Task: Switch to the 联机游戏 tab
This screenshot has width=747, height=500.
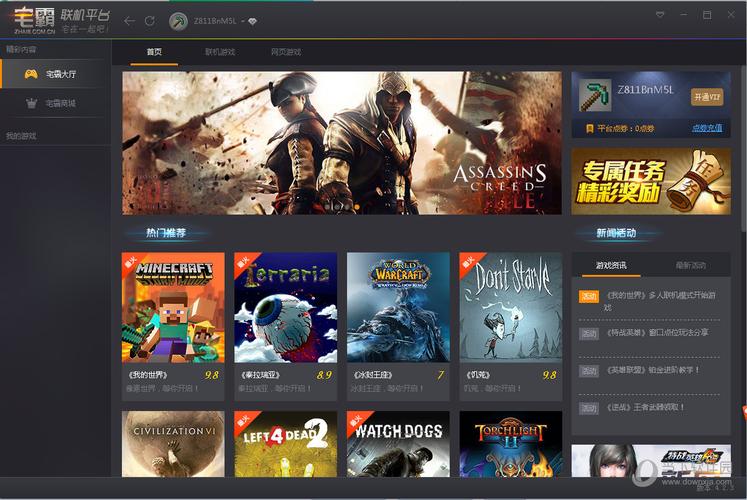Action: coord(220,52)
